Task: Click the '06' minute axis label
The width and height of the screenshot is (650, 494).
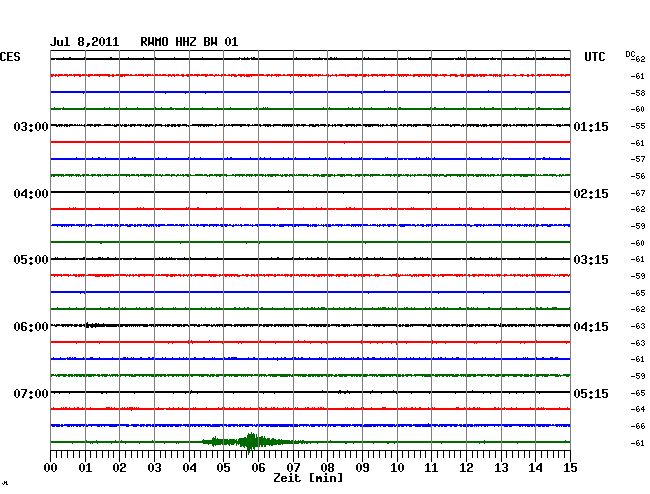Action: (x=258, y=468)
